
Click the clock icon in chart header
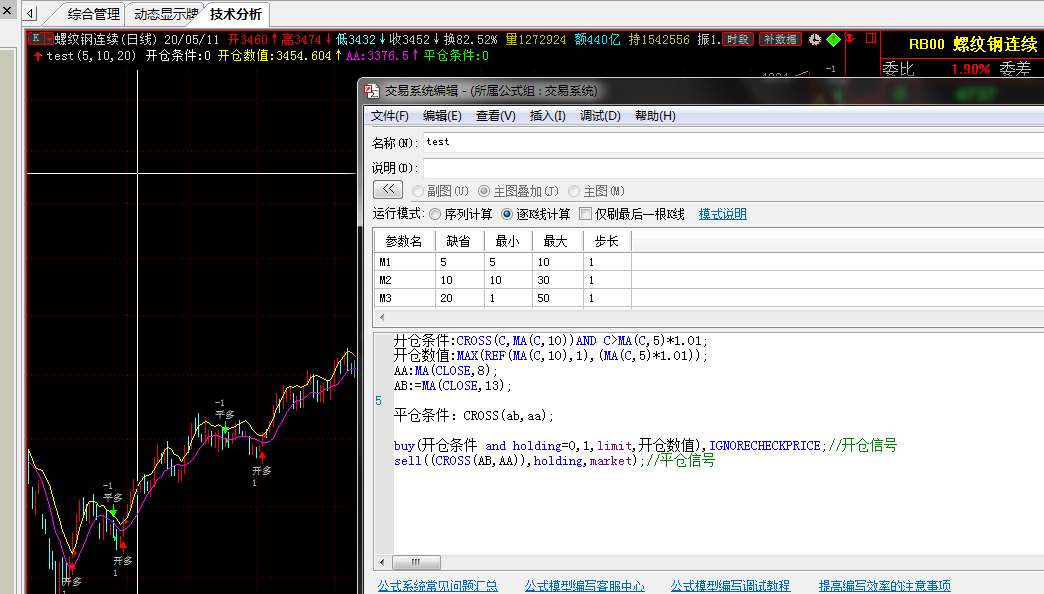[815, 39]
